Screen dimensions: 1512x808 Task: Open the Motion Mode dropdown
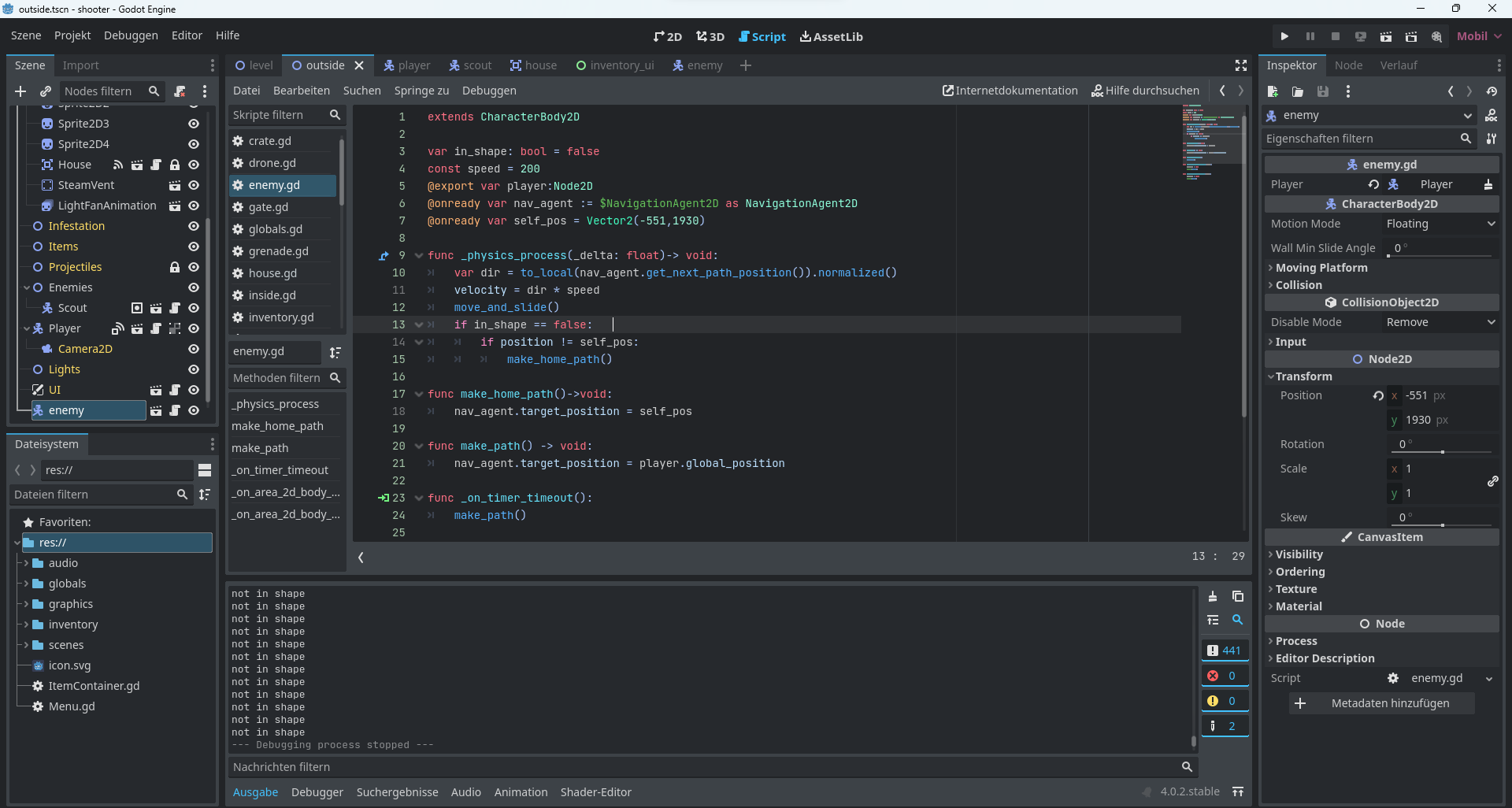(x=1440, y=224)
